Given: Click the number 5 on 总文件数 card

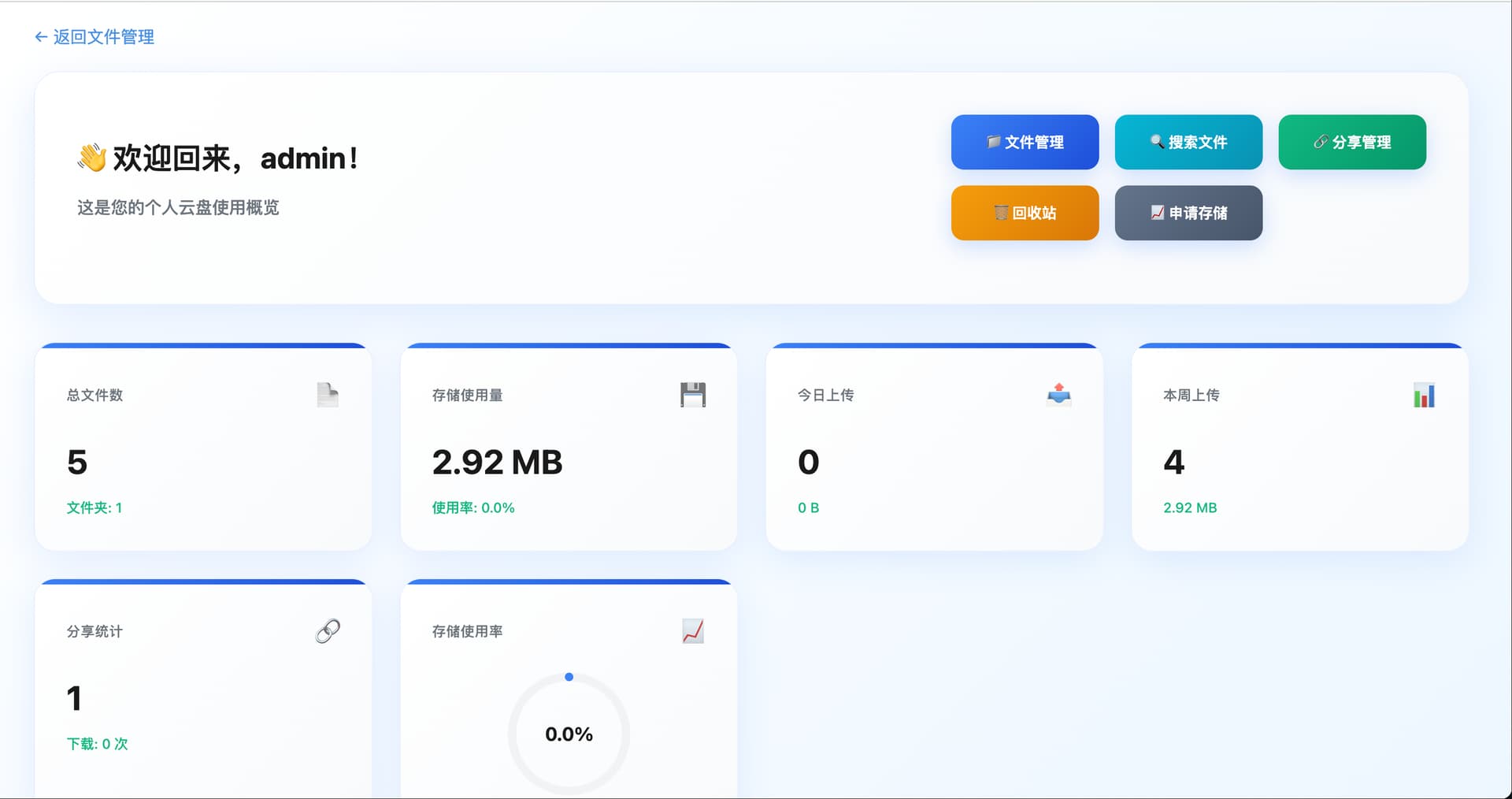Looking at the screenshot, I should point(77,462).
